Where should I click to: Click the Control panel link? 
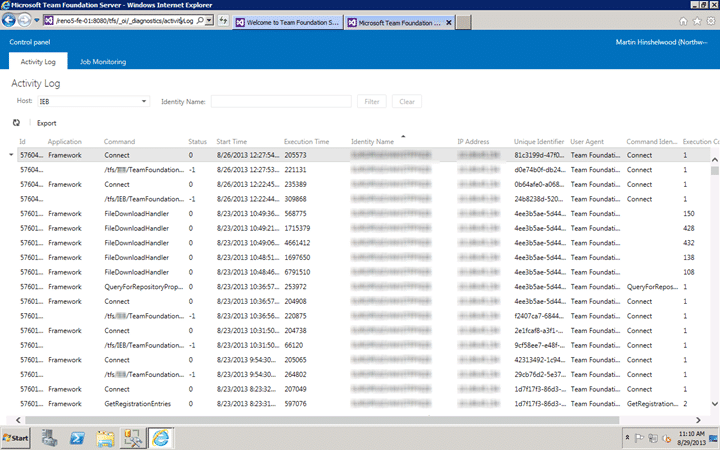[x=30, y=42]
